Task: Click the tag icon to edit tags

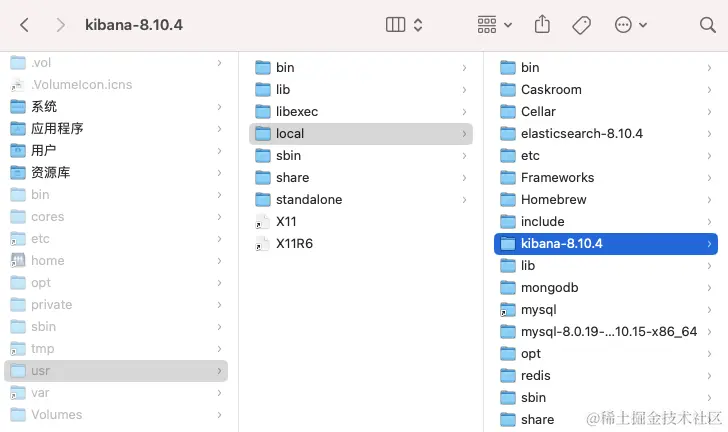Action: click(x=581, y=25)
